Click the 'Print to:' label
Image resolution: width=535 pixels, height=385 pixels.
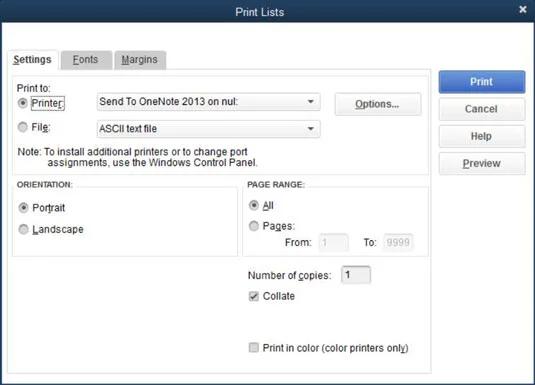tap(33, 88)
